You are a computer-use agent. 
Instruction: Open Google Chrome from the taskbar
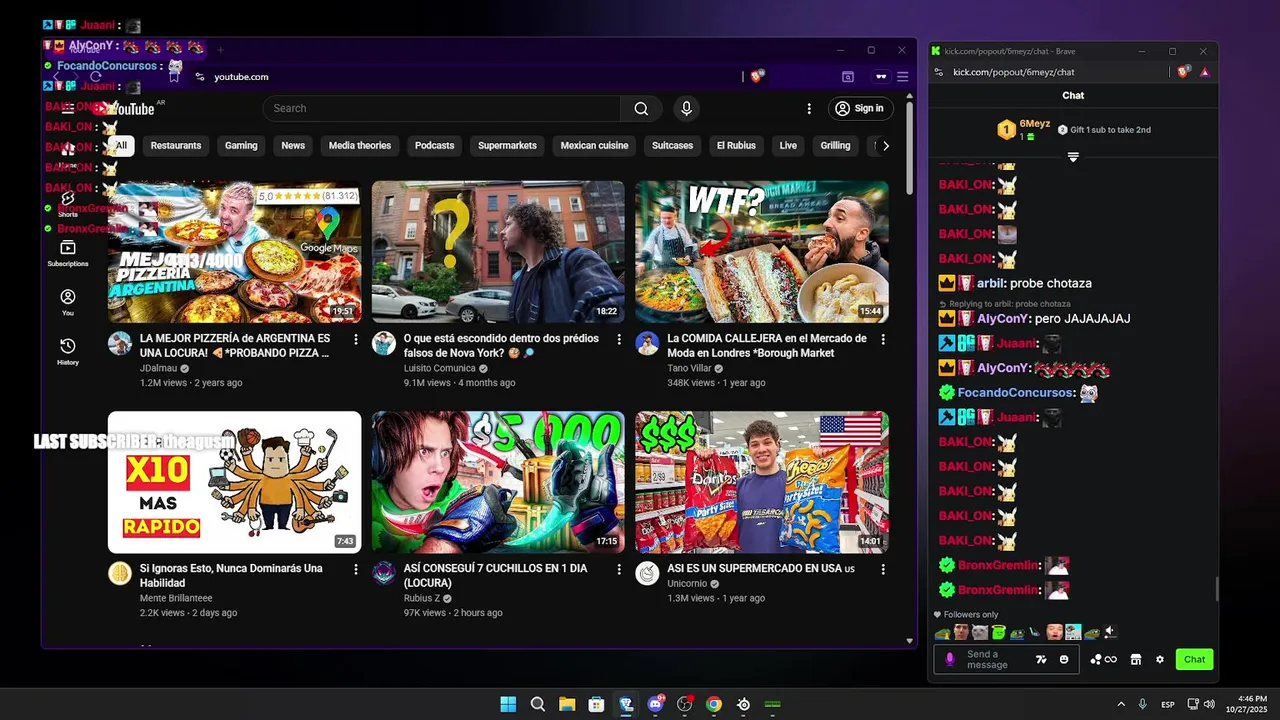click(714, 704)
